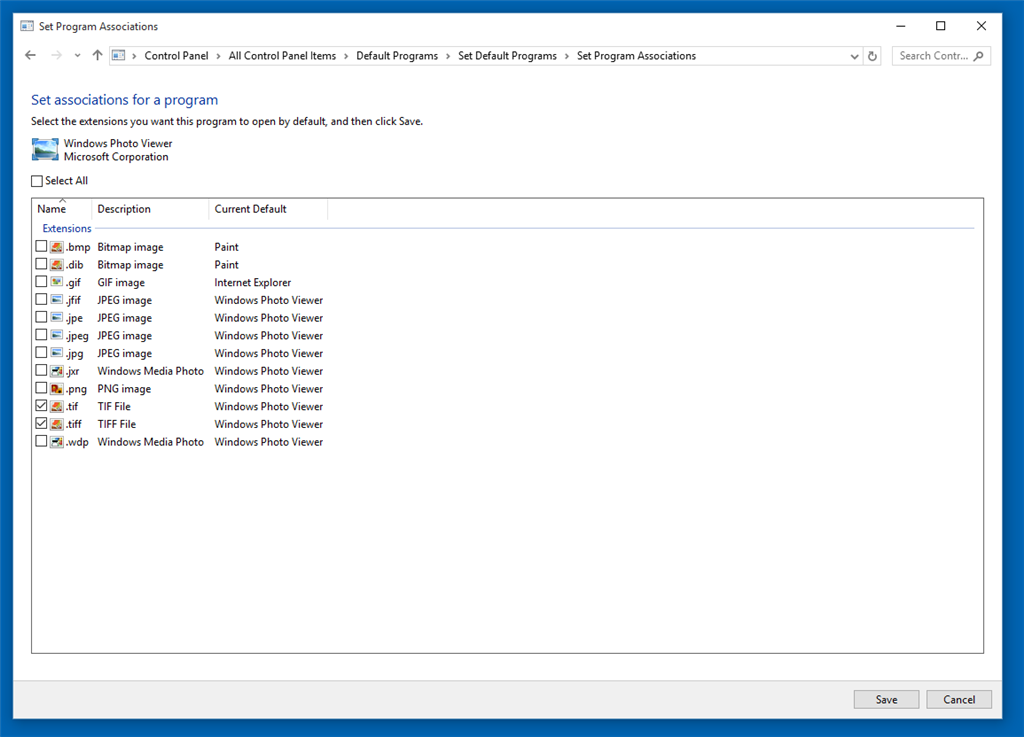Open the recent locations dropdown arrow
1024x737 pixels.
coord(77,56)
